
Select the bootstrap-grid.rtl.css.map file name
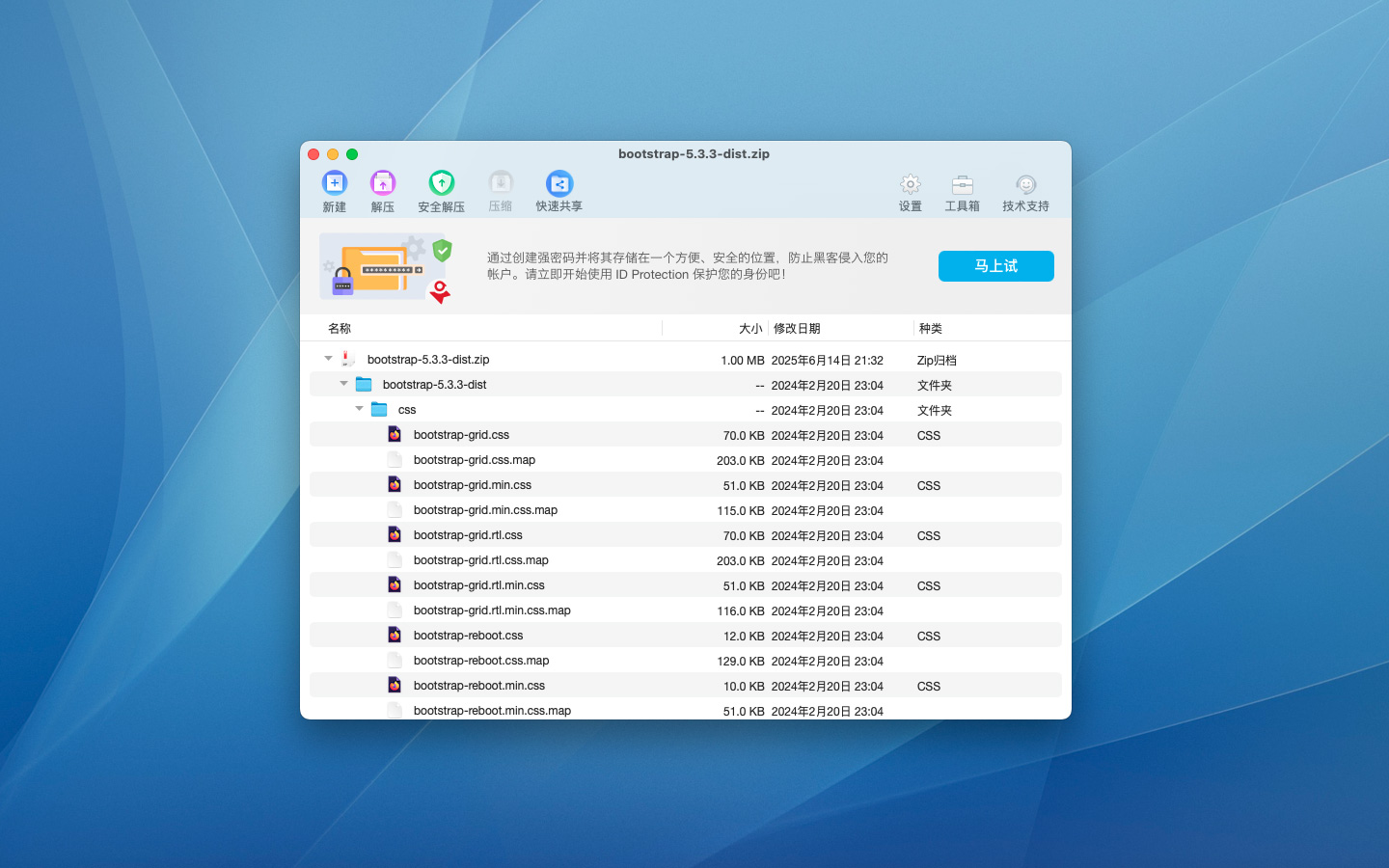point(481,560)
